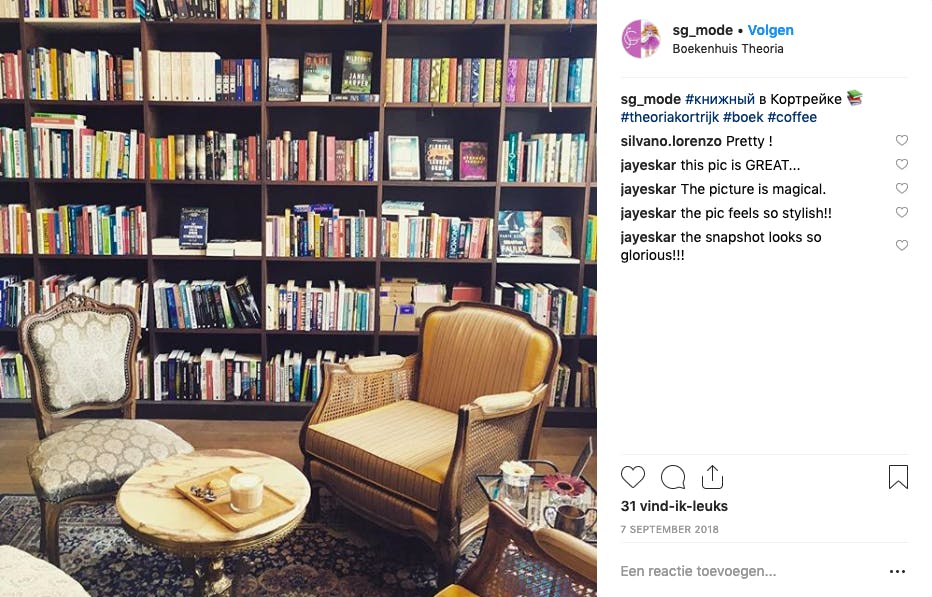
Task: Focus the "Een reactie toevoegen..." comment field
Action: tap(749, 571)
